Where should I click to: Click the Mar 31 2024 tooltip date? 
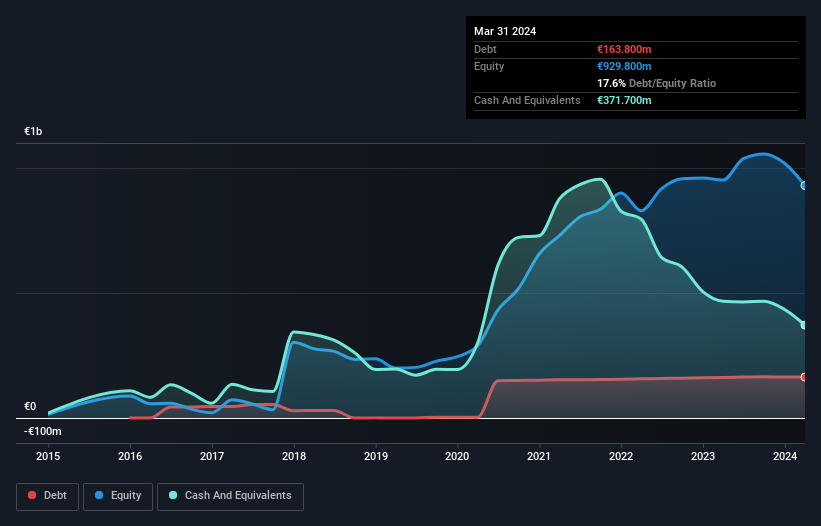pos(505,31)
